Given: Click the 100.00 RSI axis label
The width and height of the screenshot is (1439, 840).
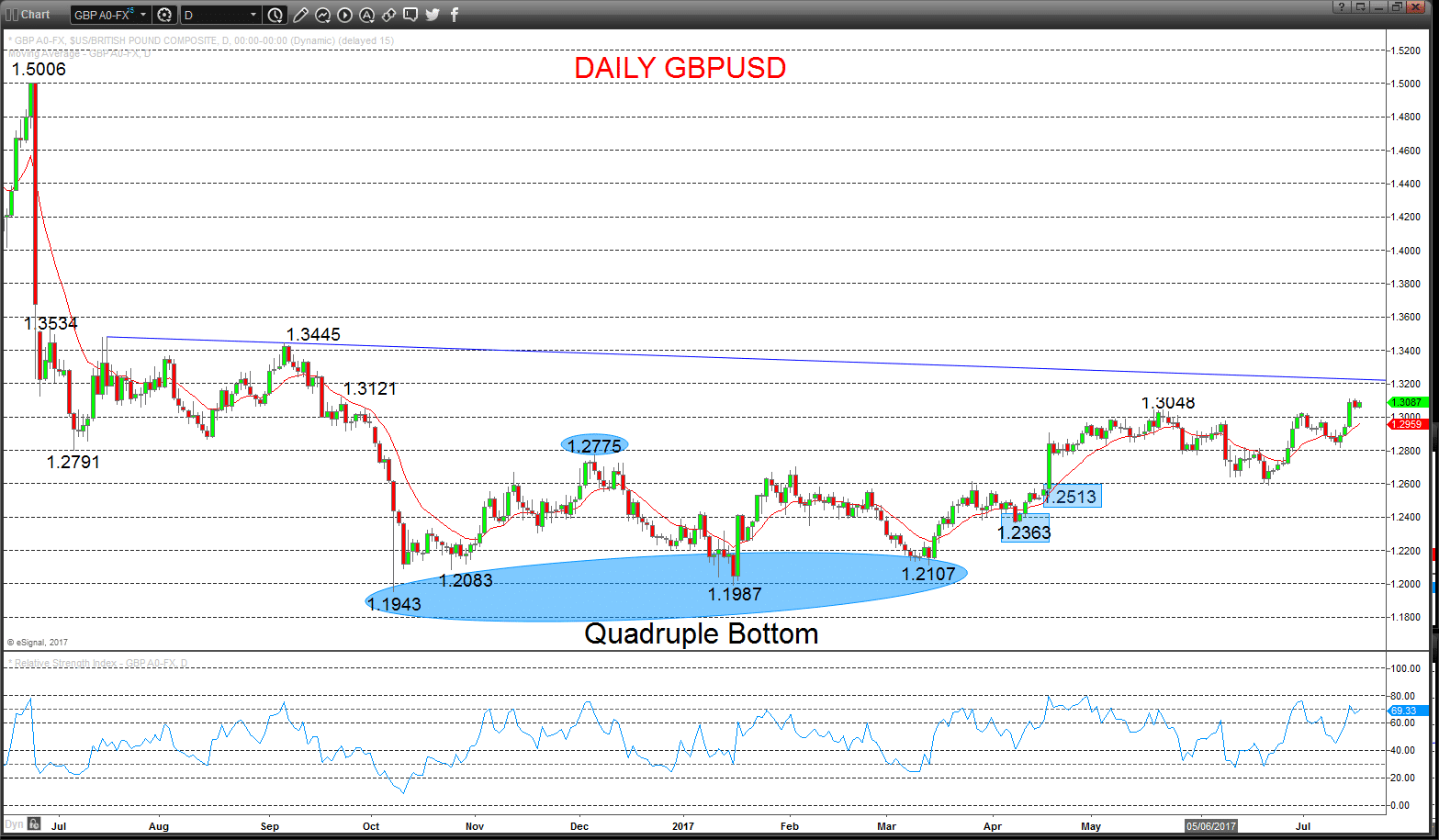Looking at the screenshot, I should 1405,668.
